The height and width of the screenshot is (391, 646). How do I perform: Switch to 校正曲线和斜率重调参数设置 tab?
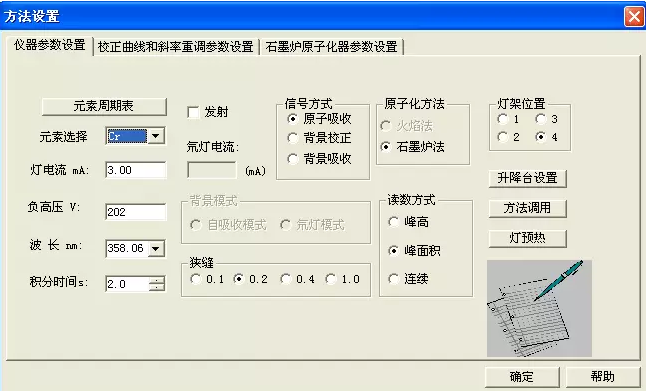tap(176, 47)
